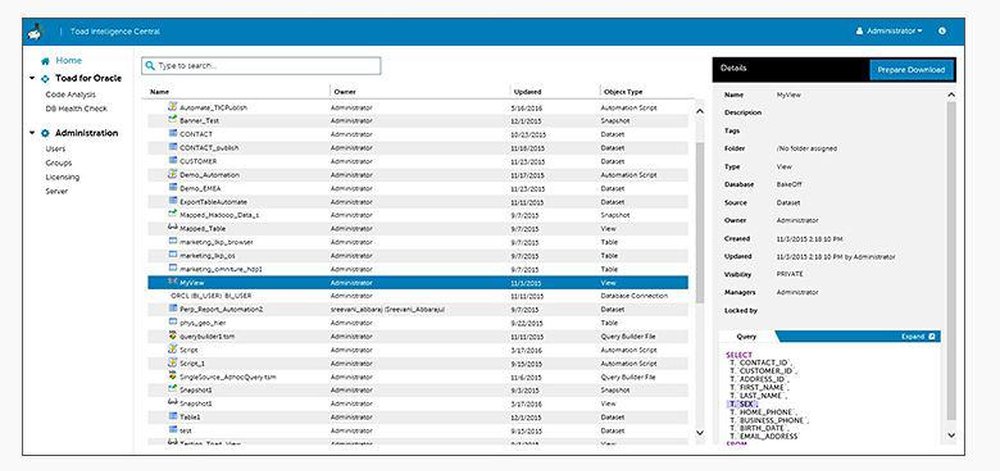Click ExportTableAutomate dataset icon
Viewport: 1000px width, 471px height.
coord(172,201)
